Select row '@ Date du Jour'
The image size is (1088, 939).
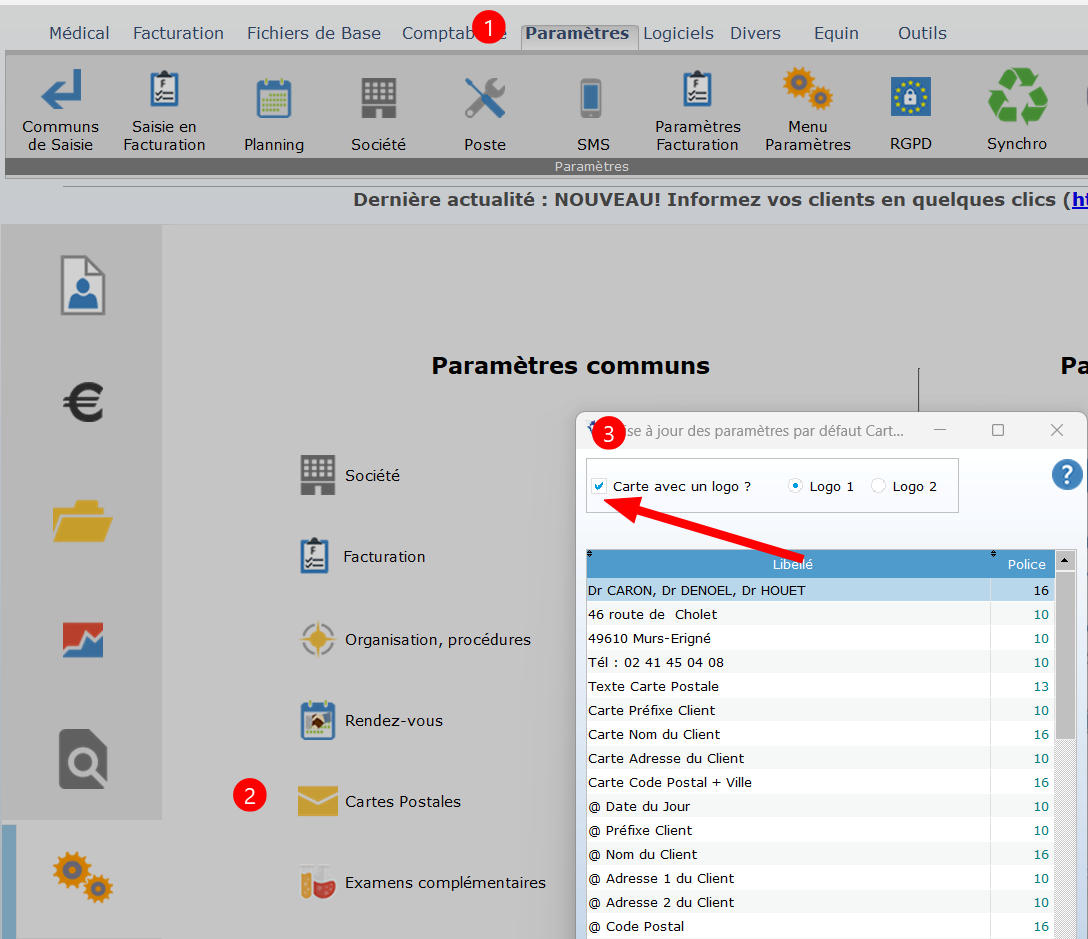coord(820,806)
